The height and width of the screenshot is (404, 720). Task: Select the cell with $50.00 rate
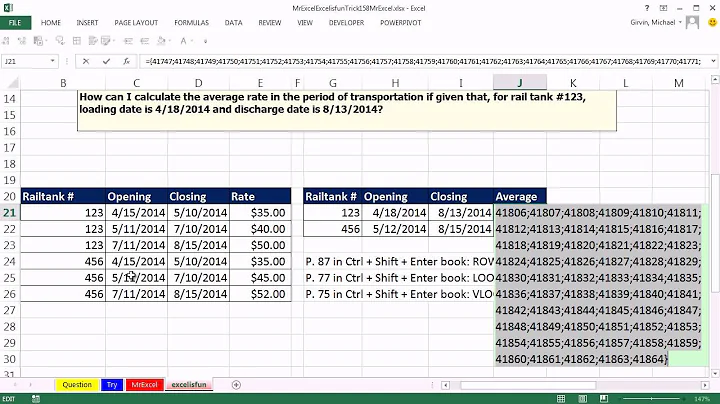tap(260, 245)
